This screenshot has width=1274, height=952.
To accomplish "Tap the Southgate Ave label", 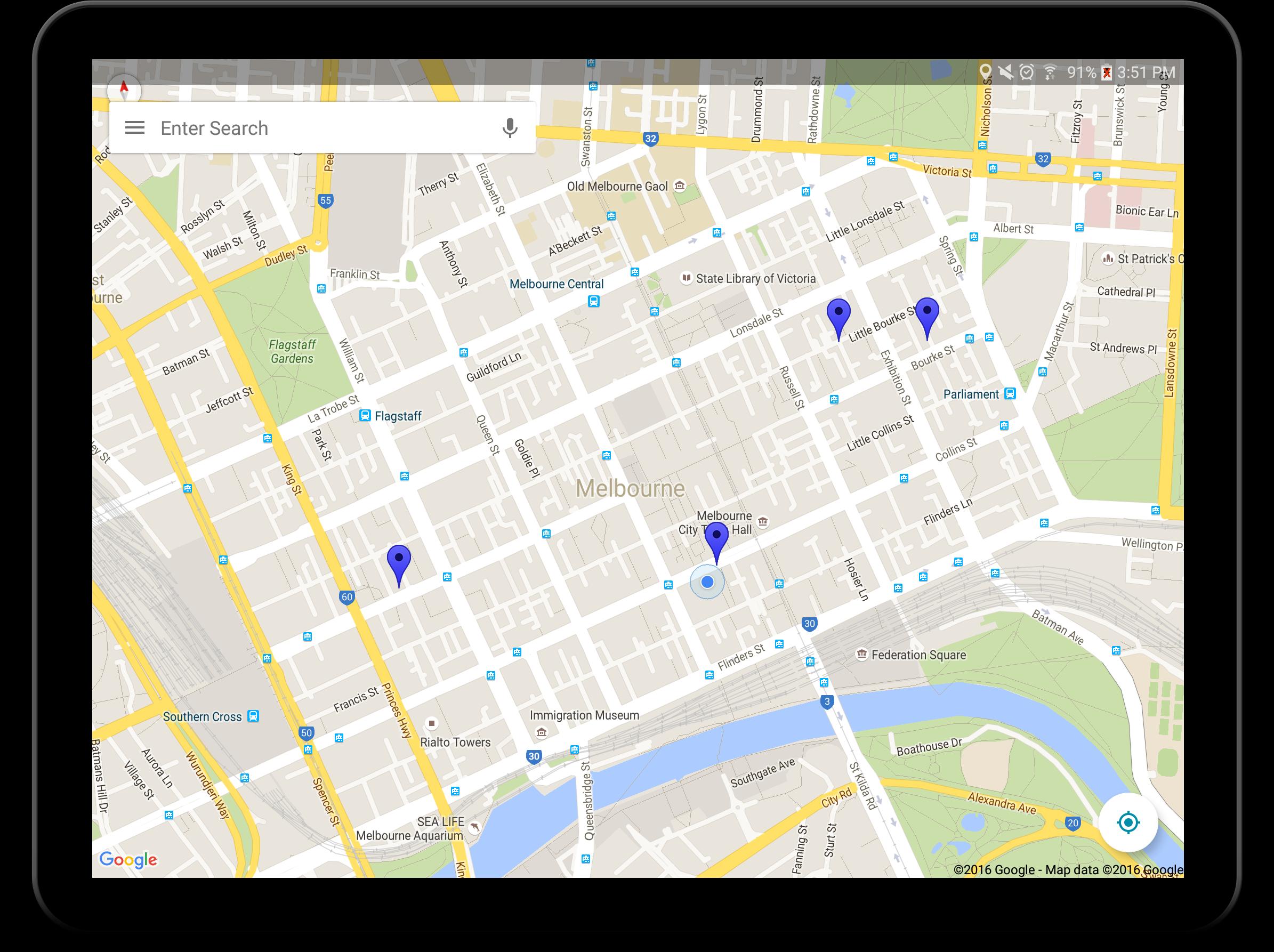I will coord(763,773).
